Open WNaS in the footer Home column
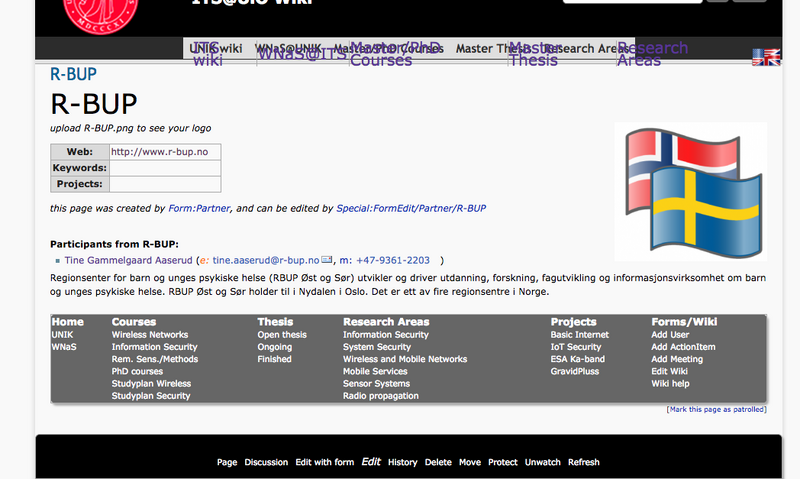The height and width of the screenshot is (479, 800). (x=64, y=347)
